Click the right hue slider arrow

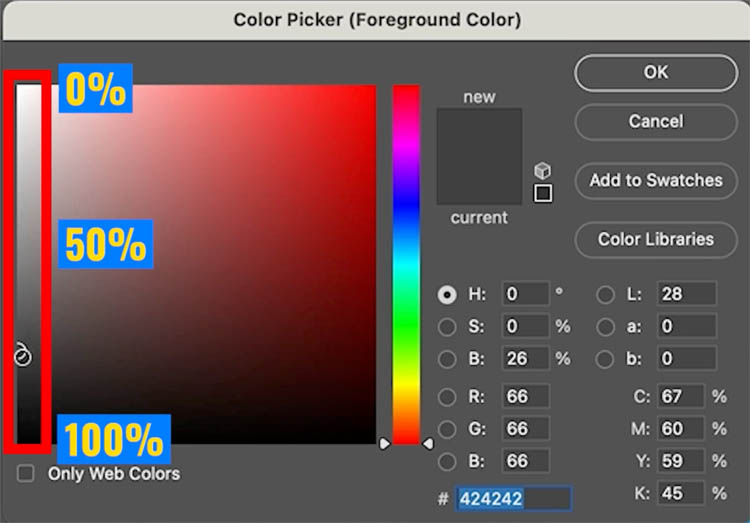tap(428, 444)
